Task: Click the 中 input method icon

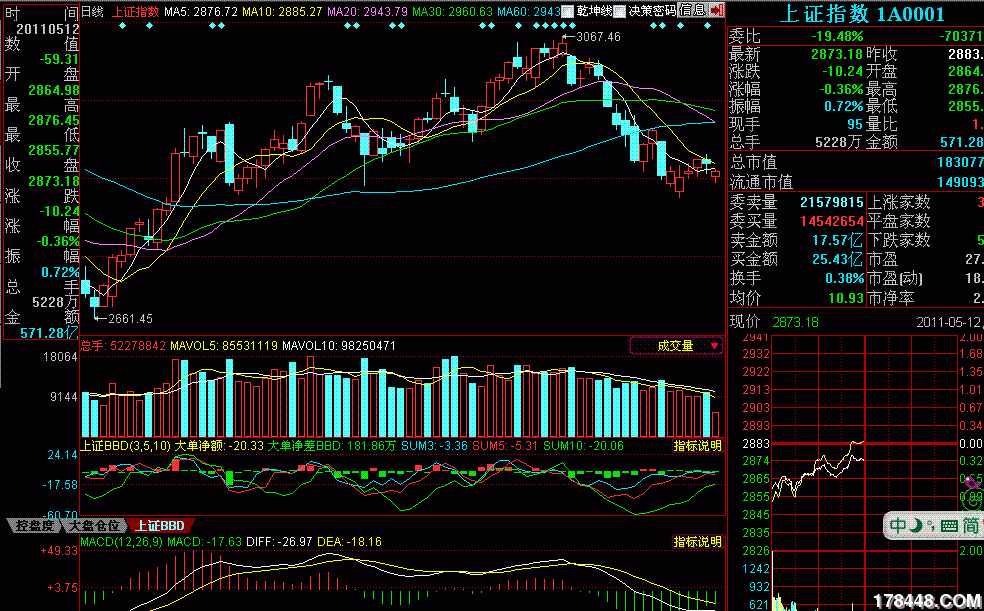Action: coord(899,525)
